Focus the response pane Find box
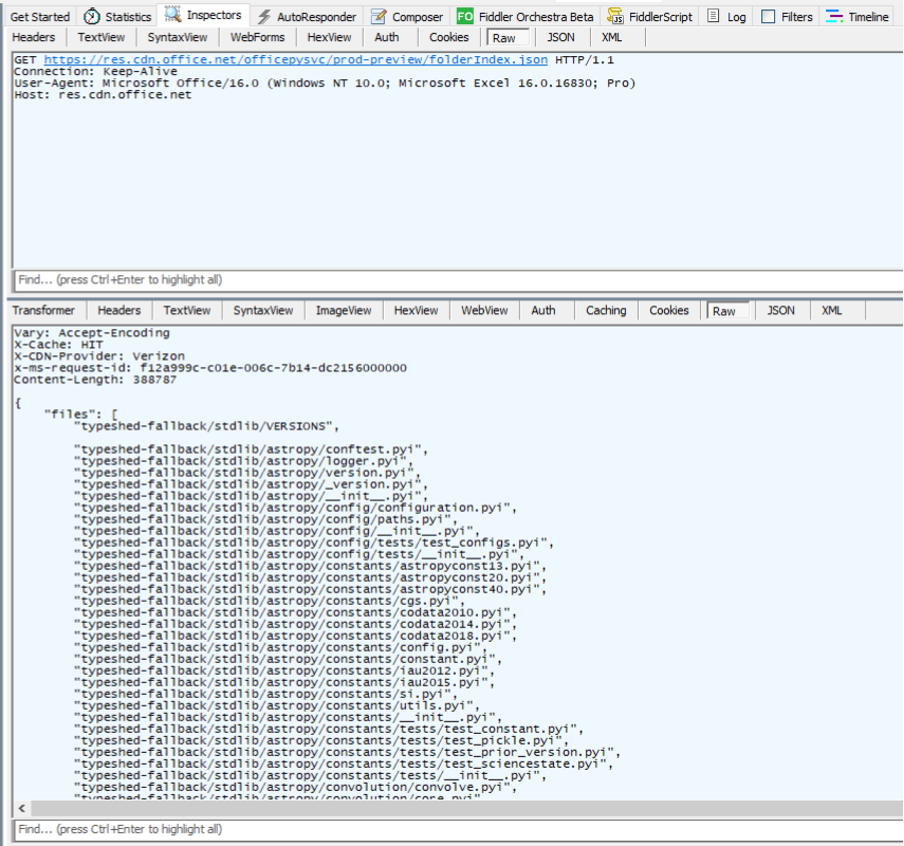The image size is (904, 846). pyautogui.click(x=458, y=829)
